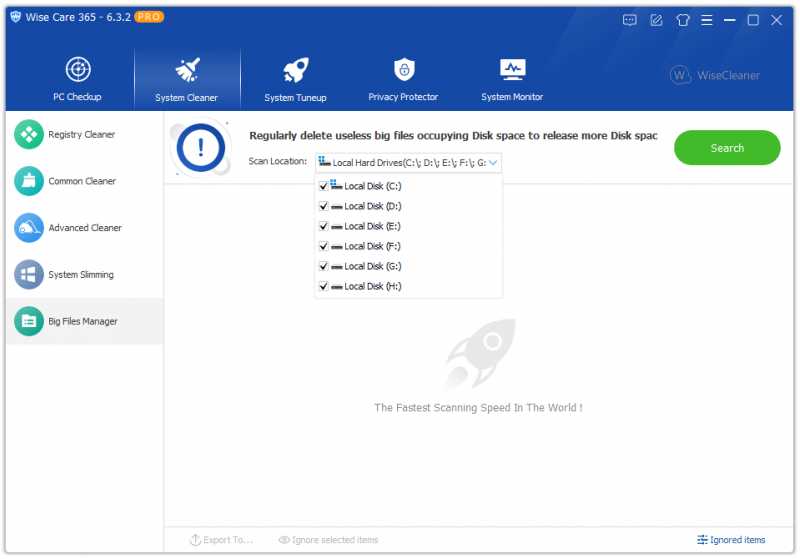Open the Privacy Protector shield icon

[404, 69]
